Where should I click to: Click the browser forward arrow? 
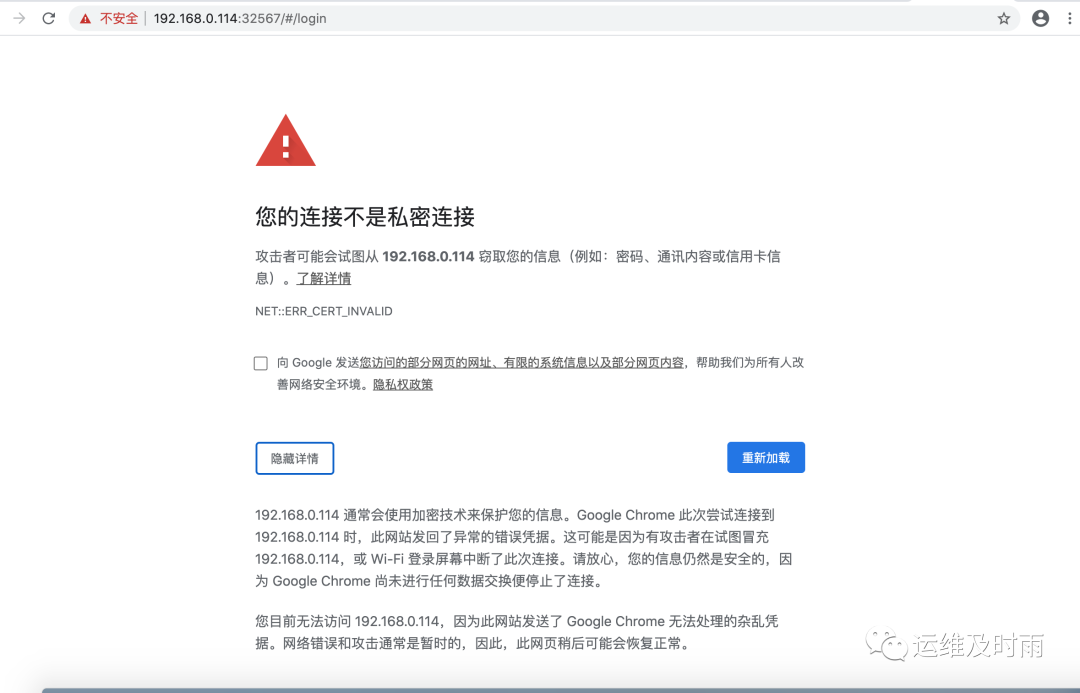pyautogui.click(x=19, y=19)
